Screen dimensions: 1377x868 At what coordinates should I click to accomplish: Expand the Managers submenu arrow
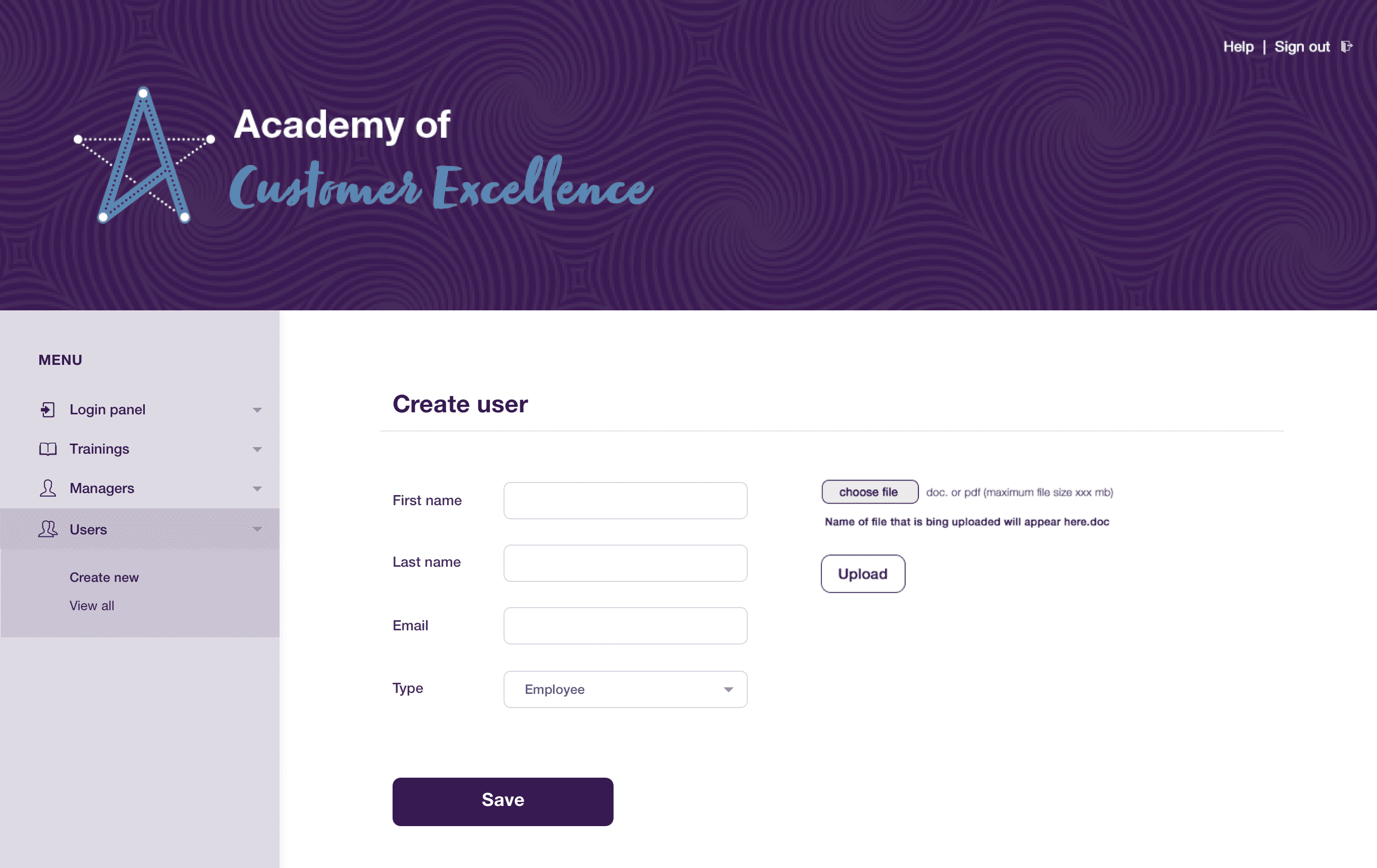pyautogui.click(x=257, y=489)
